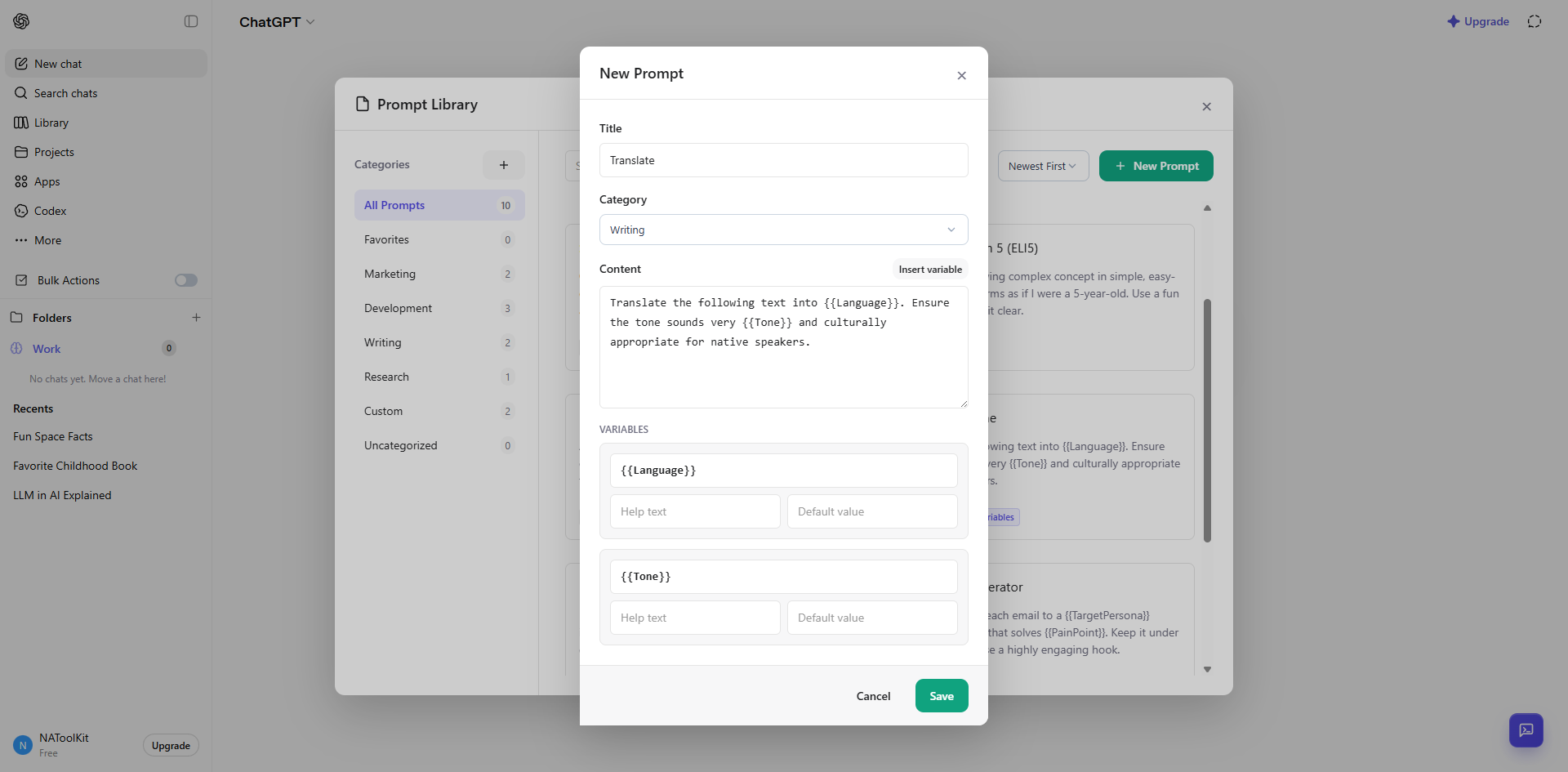This screenshot has width=1568, height=772.
Task: Open the Library sidebar item
Action: [106, 123]
